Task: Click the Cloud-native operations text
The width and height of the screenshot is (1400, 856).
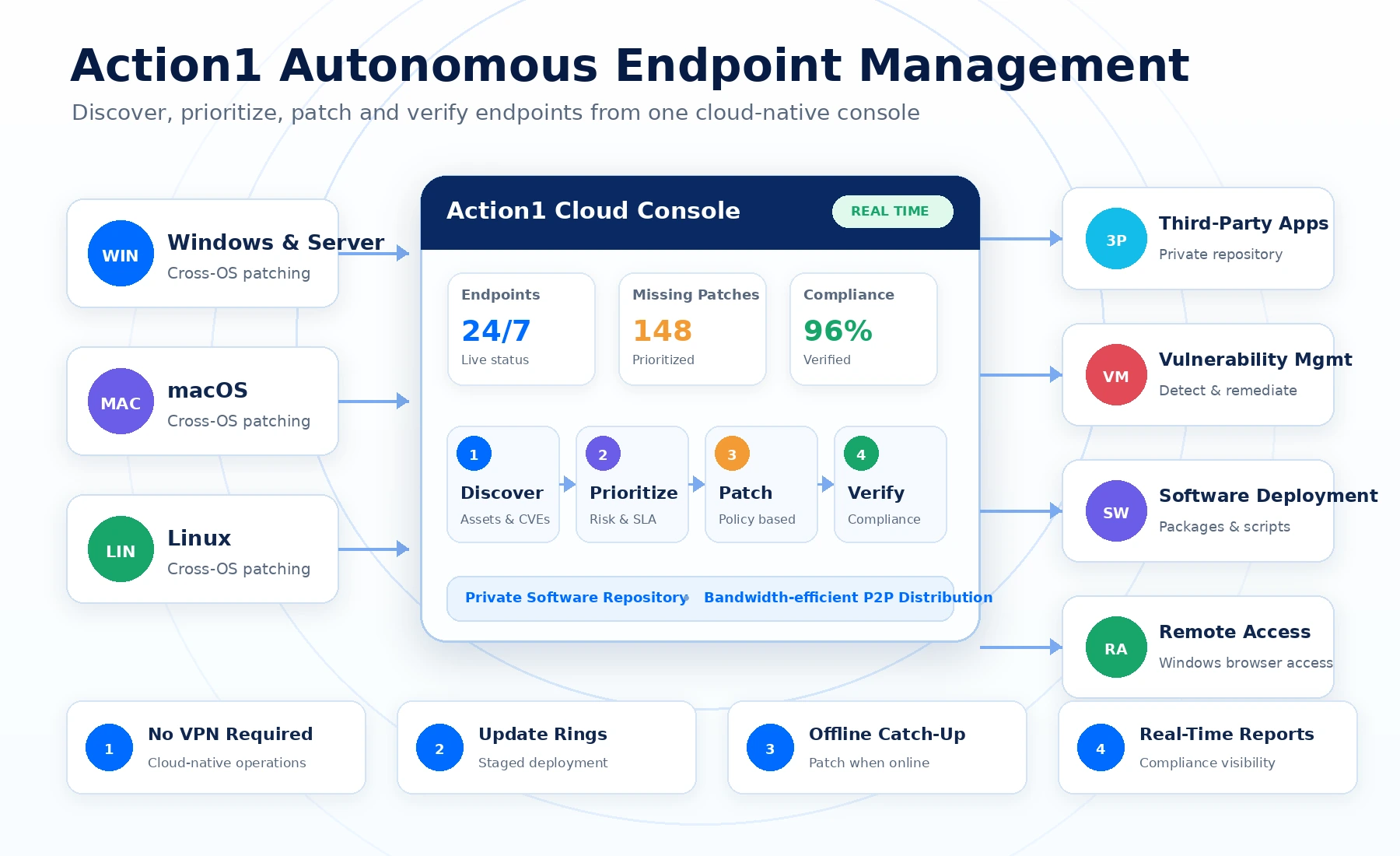Action: pos(226,763)
